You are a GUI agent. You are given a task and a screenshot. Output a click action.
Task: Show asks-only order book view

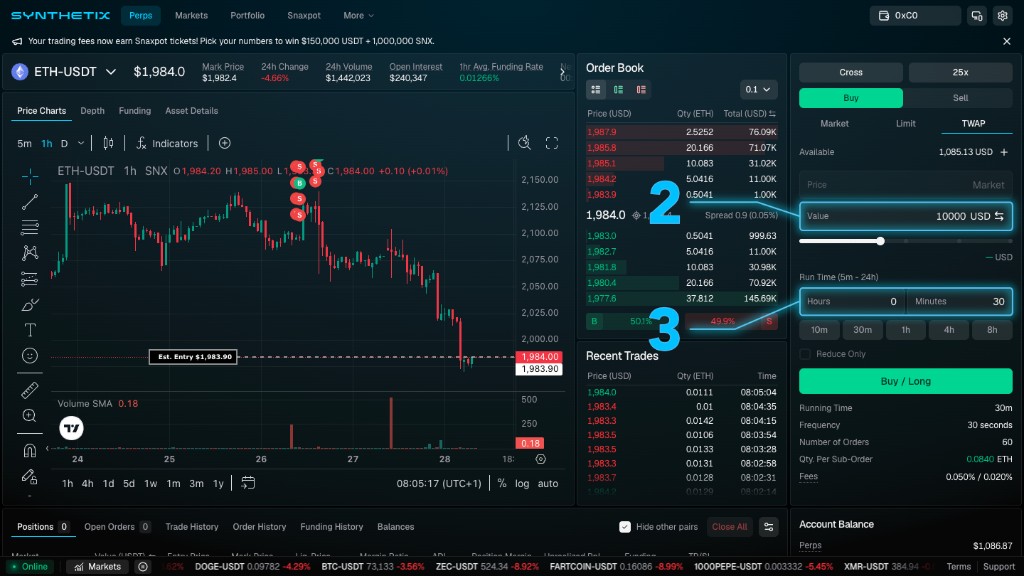point(641,89)
